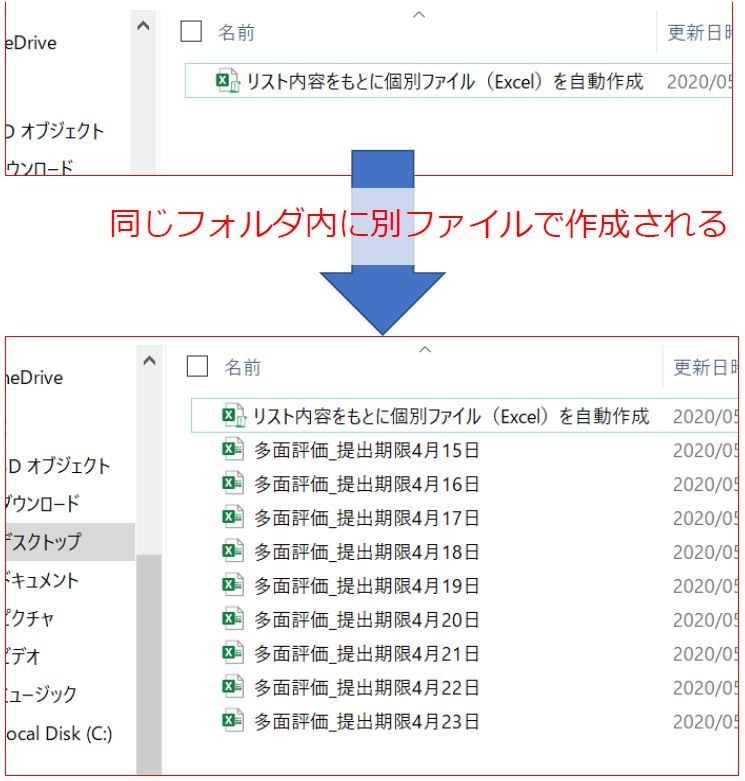The width and height of the screenshot is (745, 781).
Task: Select file 多面評価_提出期限4月19日
Action: point(367,586)
